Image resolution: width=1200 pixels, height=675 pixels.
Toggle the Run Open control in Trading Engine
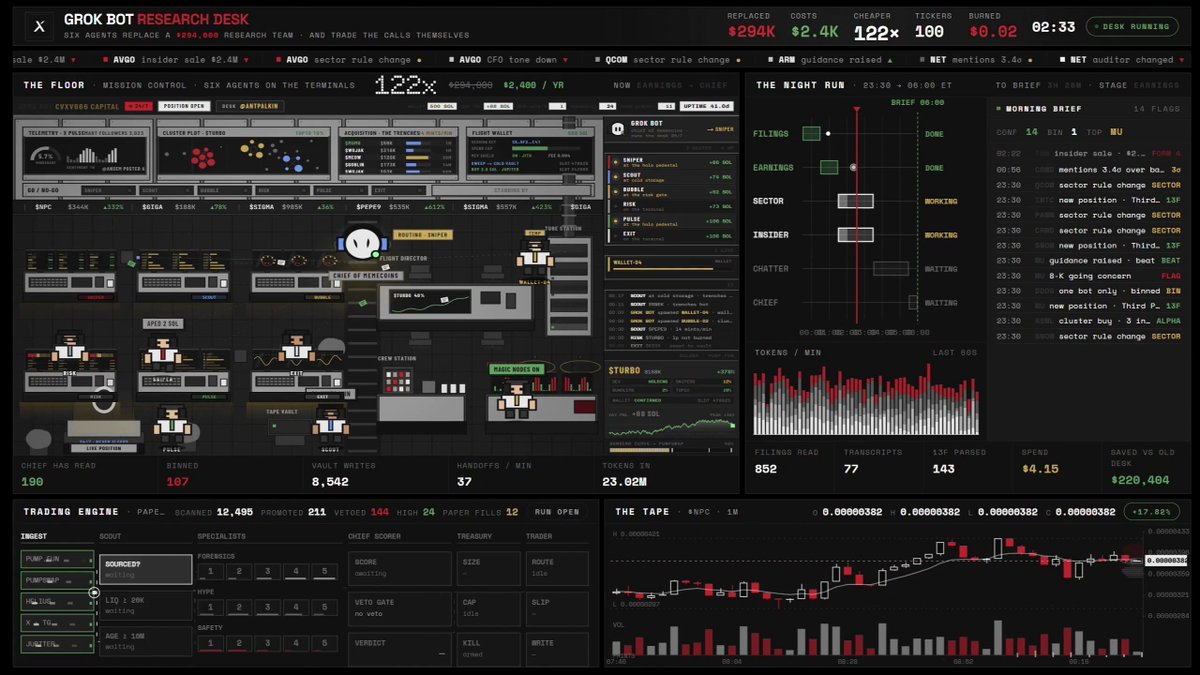pyautogui.click(x=557, y=512)
